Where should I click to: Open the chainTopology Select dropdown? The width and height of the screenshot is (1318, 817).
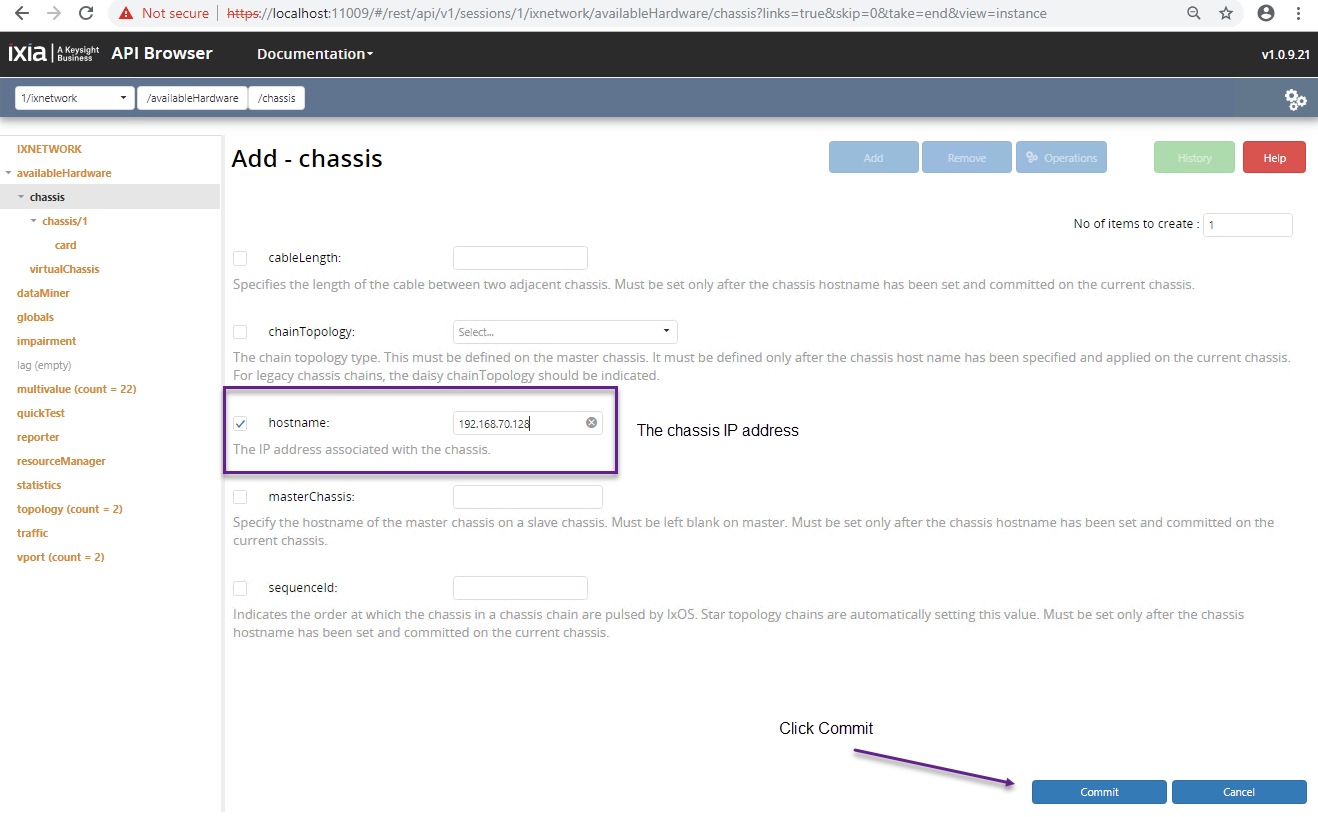pos(565,332)
